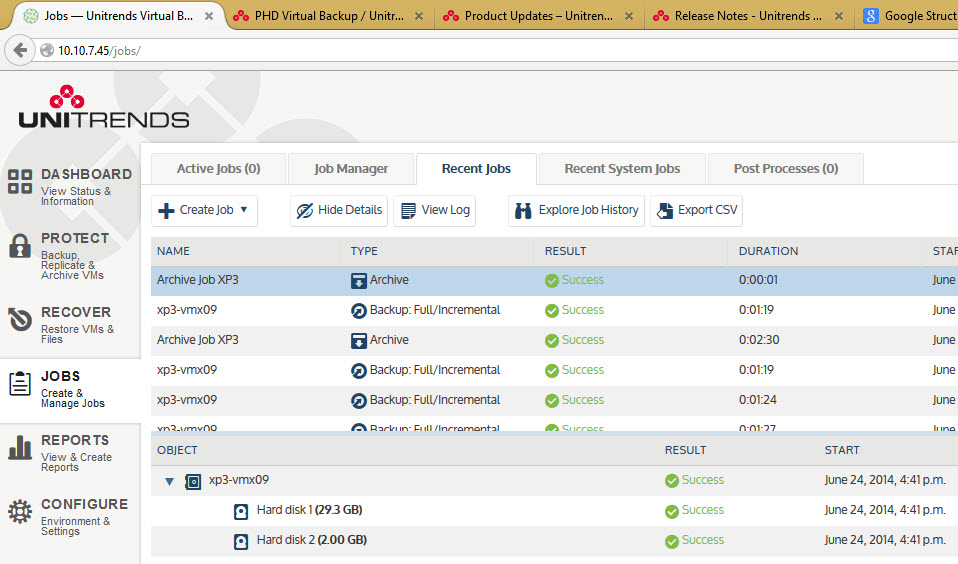Click the xp3-vmx09 virtual machine icon
Image resolution: width=958 pixels, height=564 pixels.
point(192,482)
